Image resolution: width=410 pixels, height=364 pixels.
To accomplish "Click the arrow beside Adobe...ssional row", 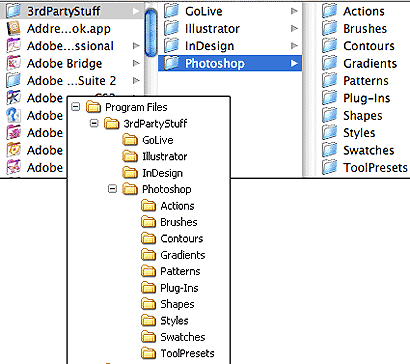I will pyautogui.click(x=136, y=46).
